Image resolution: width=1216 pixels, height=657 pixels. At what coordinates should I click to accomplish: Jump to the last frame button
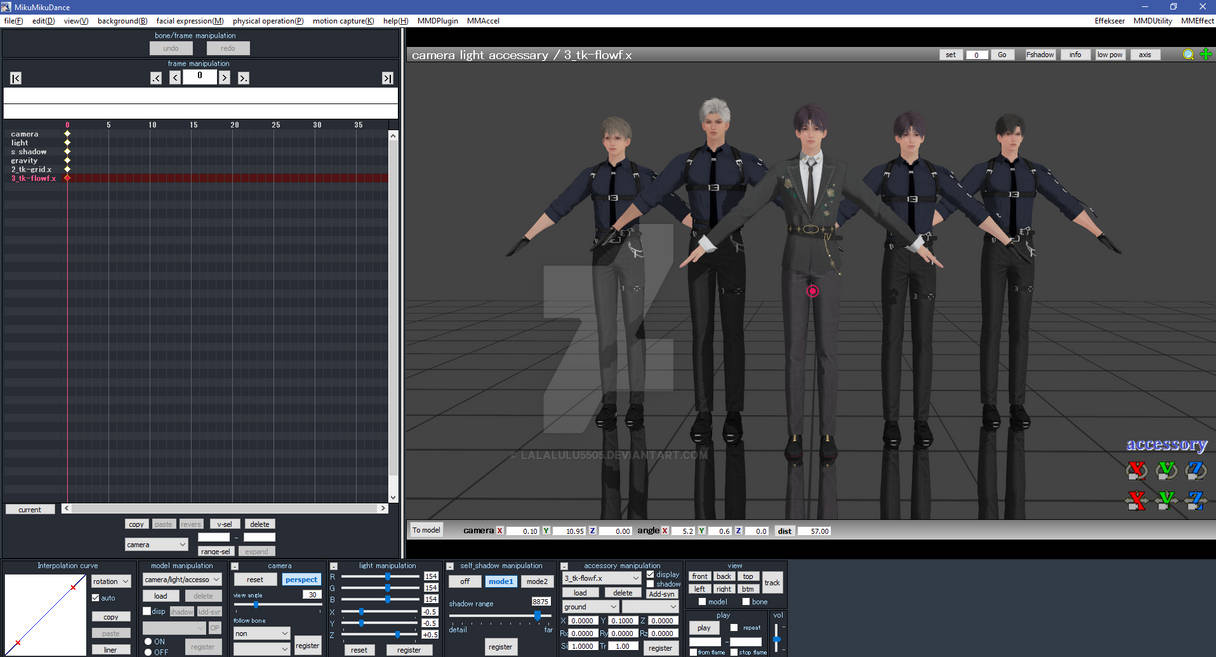387,78
